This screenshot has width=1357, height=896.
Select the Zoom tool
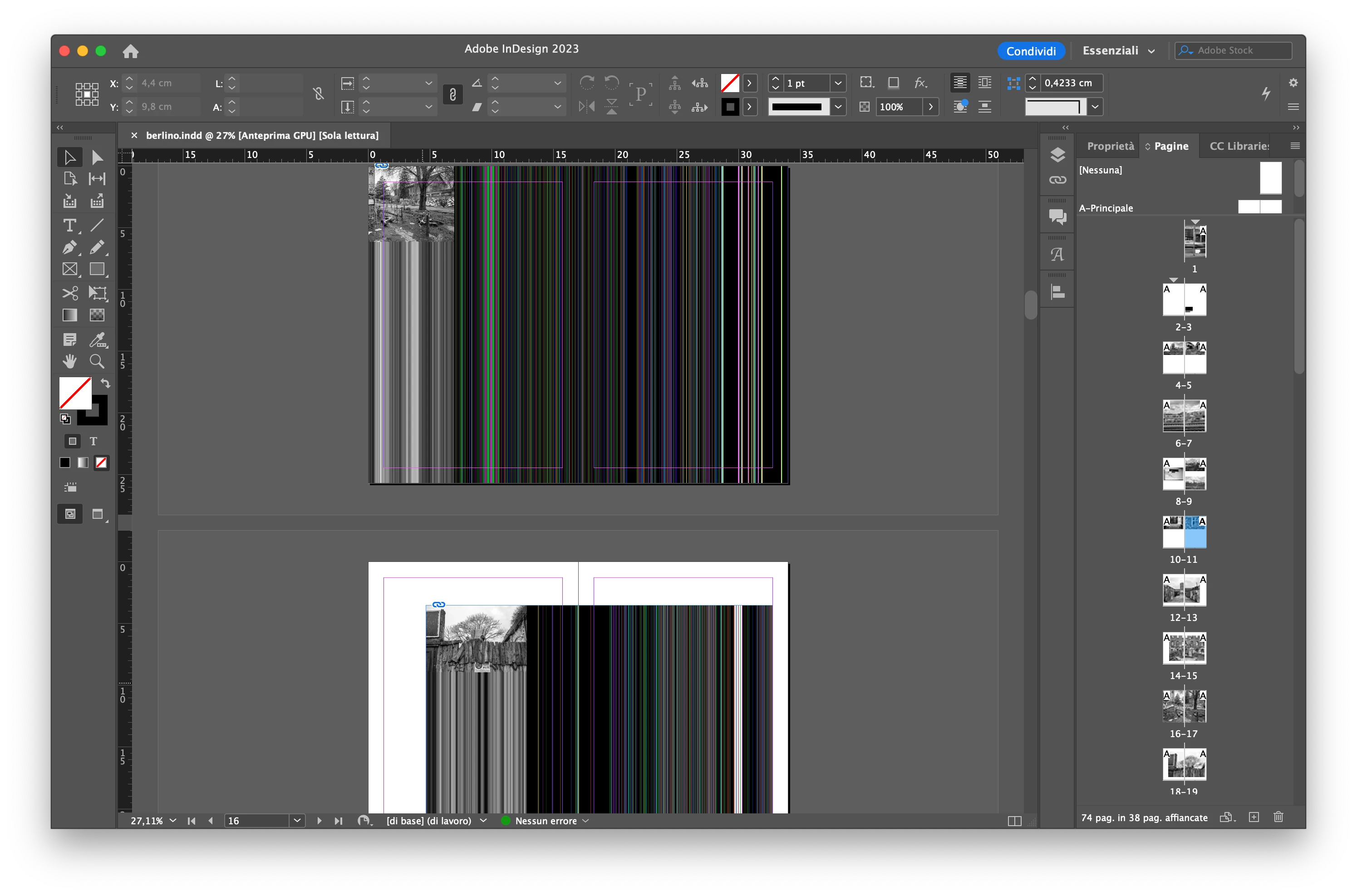coord(97,361)
